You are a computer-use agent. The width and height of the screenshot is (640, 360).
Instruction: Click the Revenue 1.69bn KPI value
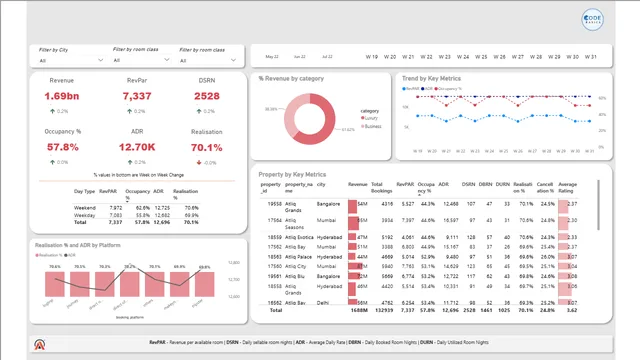pyautogui.click(x=62, y=96)
